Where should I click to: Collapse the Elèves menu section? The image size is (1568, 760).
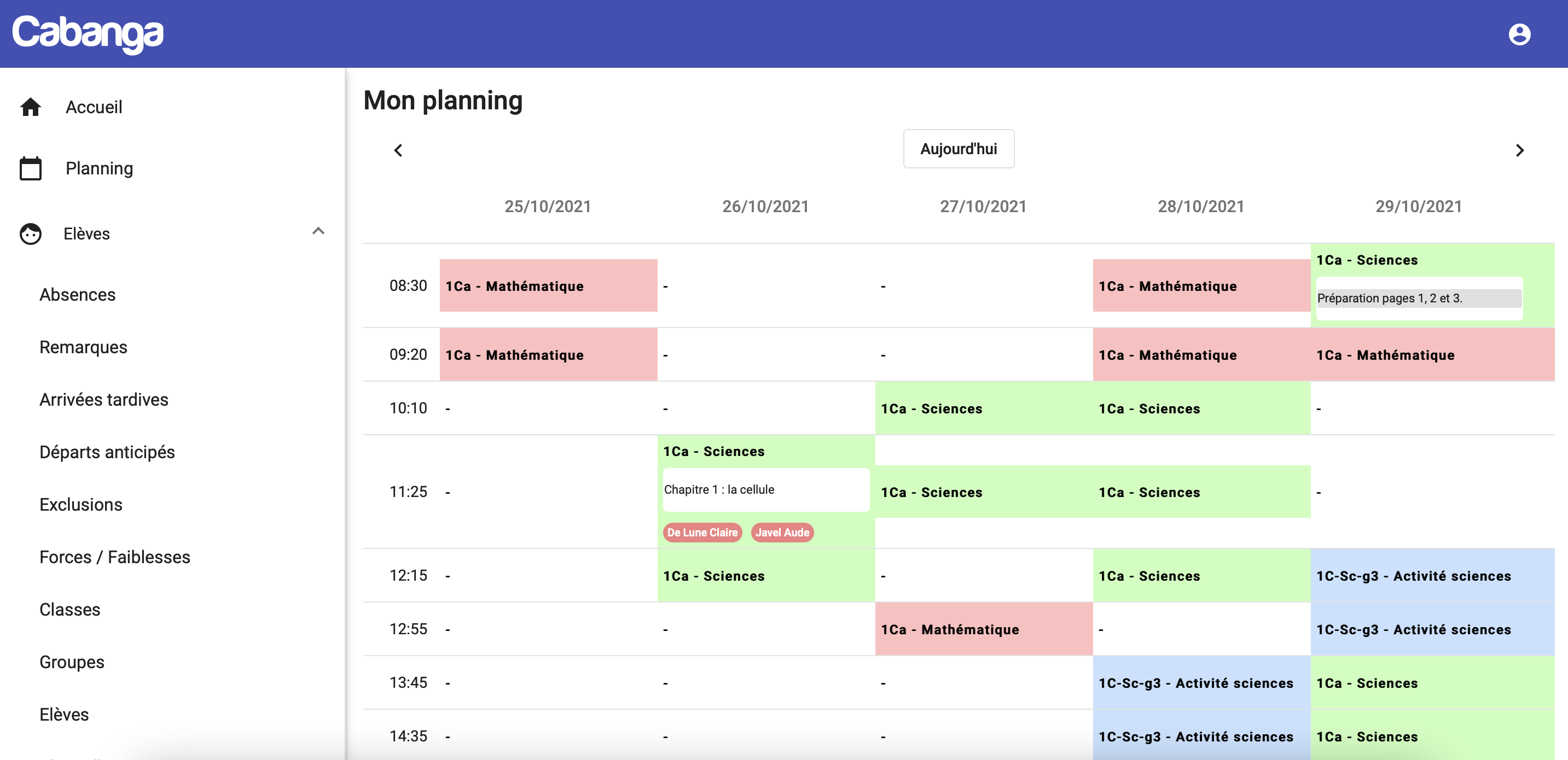coord(318,231)
